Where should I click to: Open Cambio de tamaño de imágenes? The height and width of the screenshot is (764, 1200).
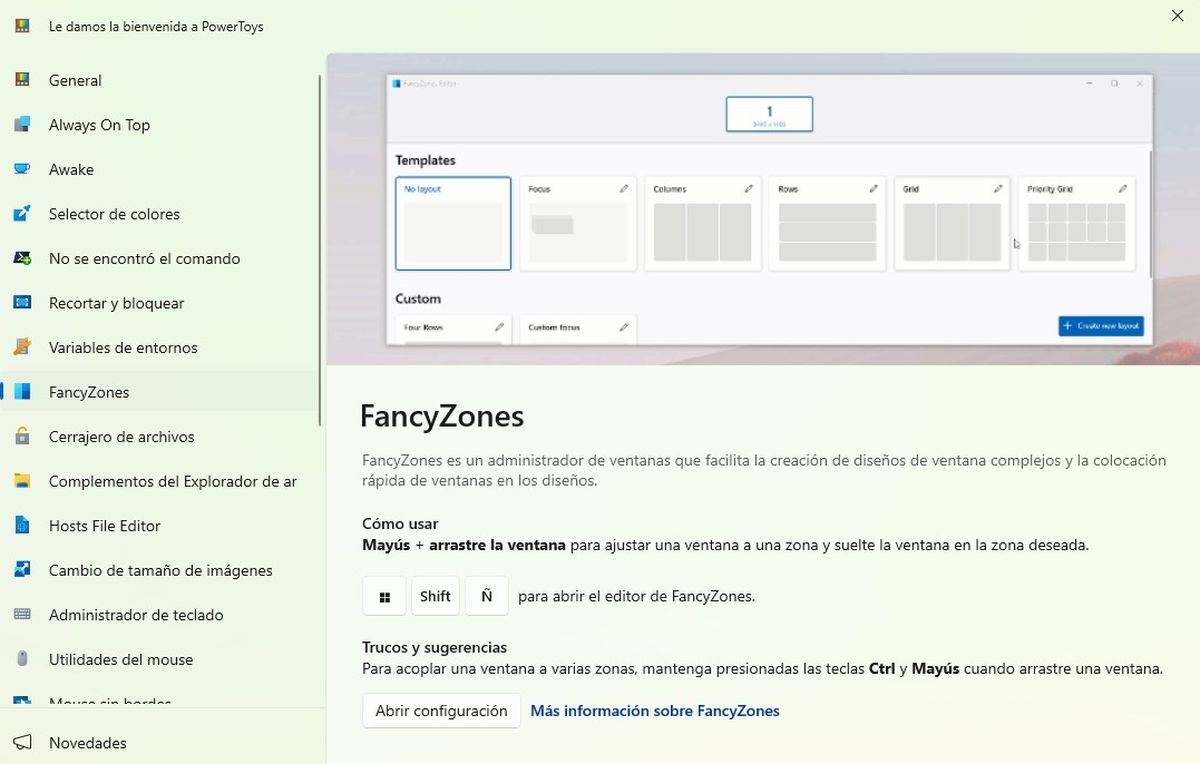tap(160, 570)
